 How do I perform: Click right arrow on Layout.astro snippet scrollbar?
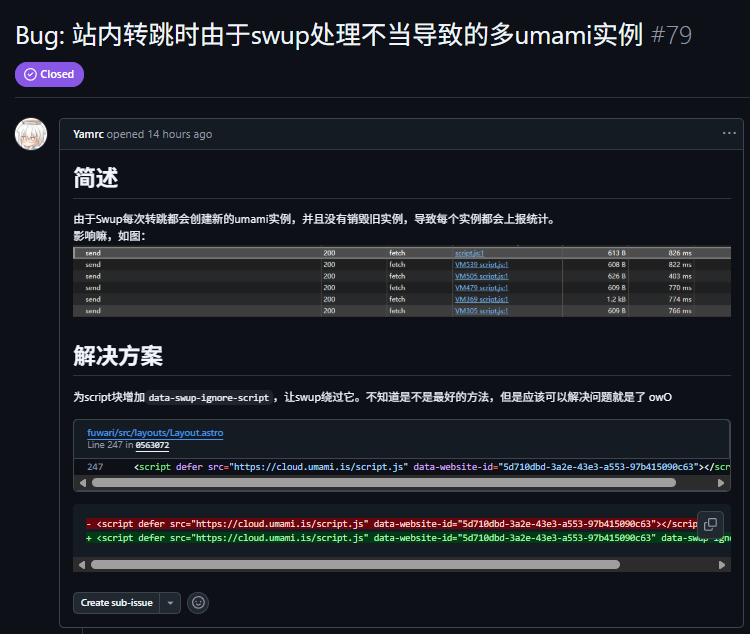722,482
